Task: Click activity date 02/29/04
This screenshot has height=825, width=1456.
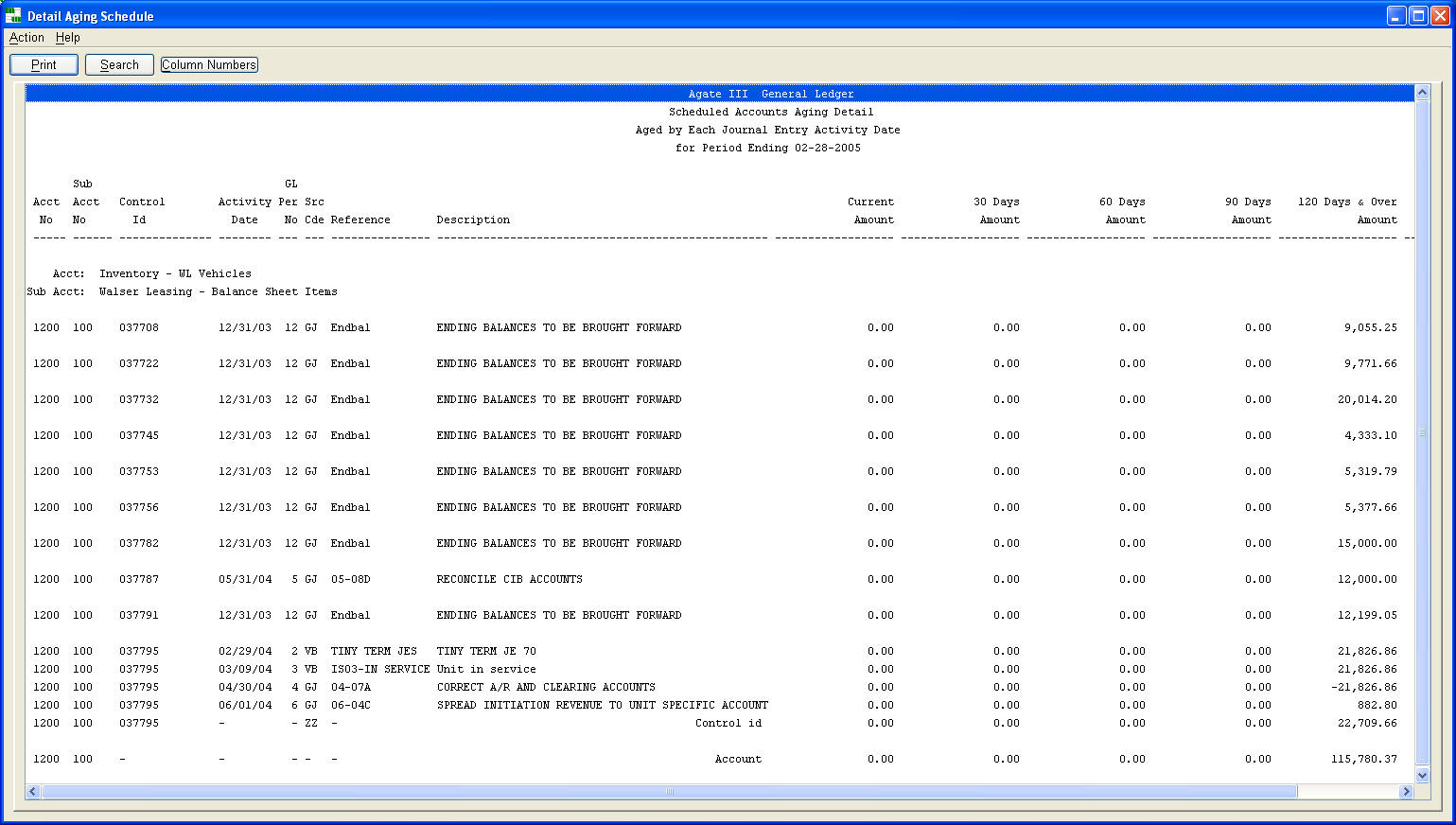Action: tap(245, 651)
